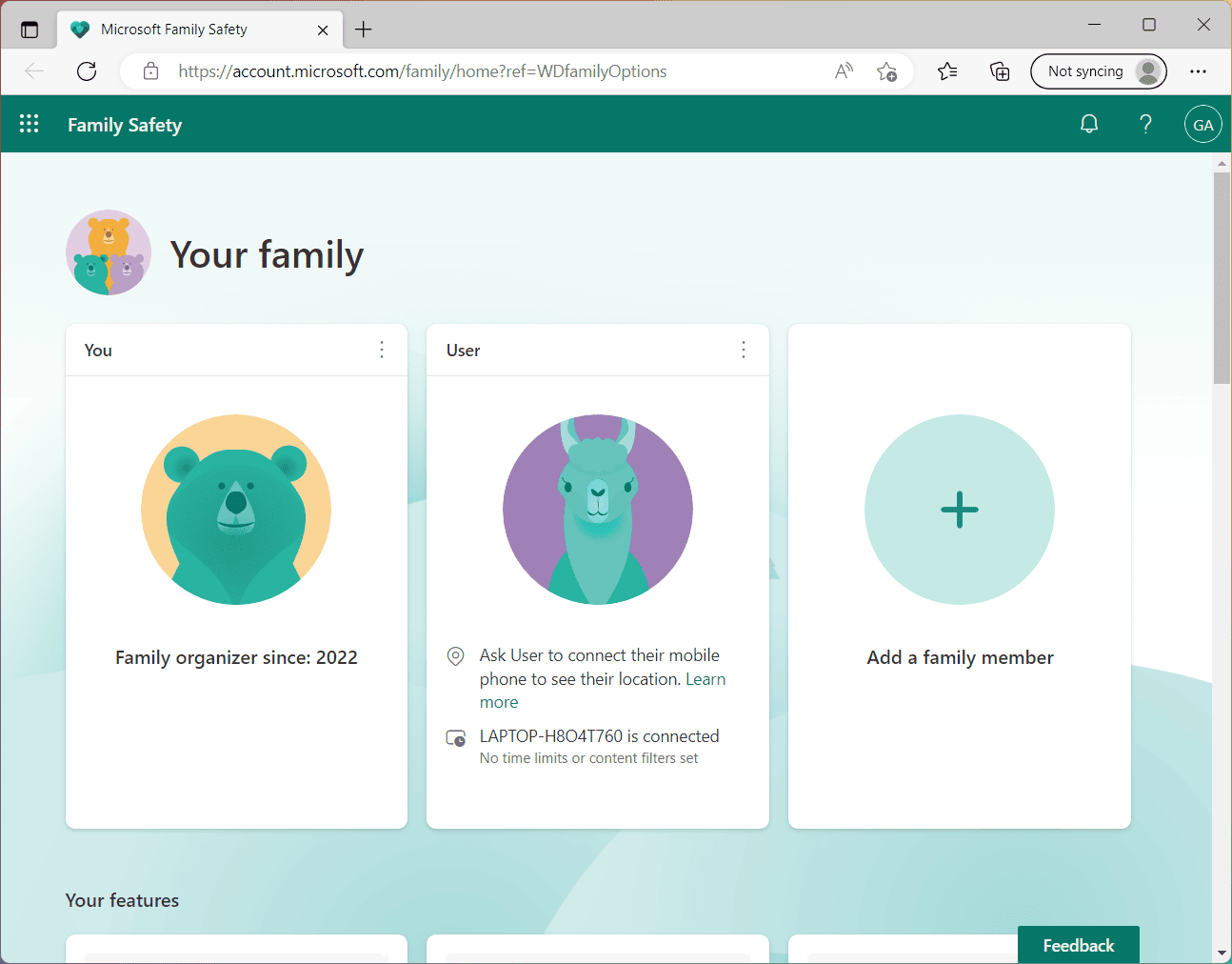Toggle the vertical tabs pane button
Viewport: 1232px width, 964px height.
point(30,30)
